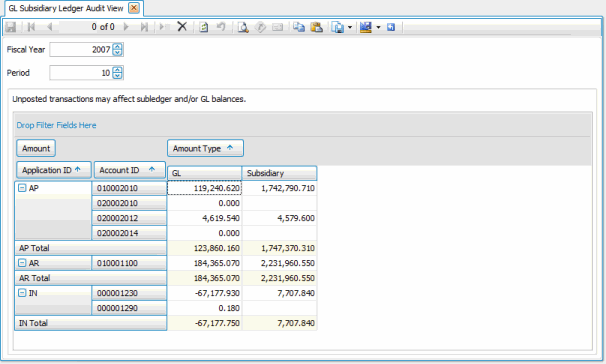Open the find magnifier icon

pos(243,27)
